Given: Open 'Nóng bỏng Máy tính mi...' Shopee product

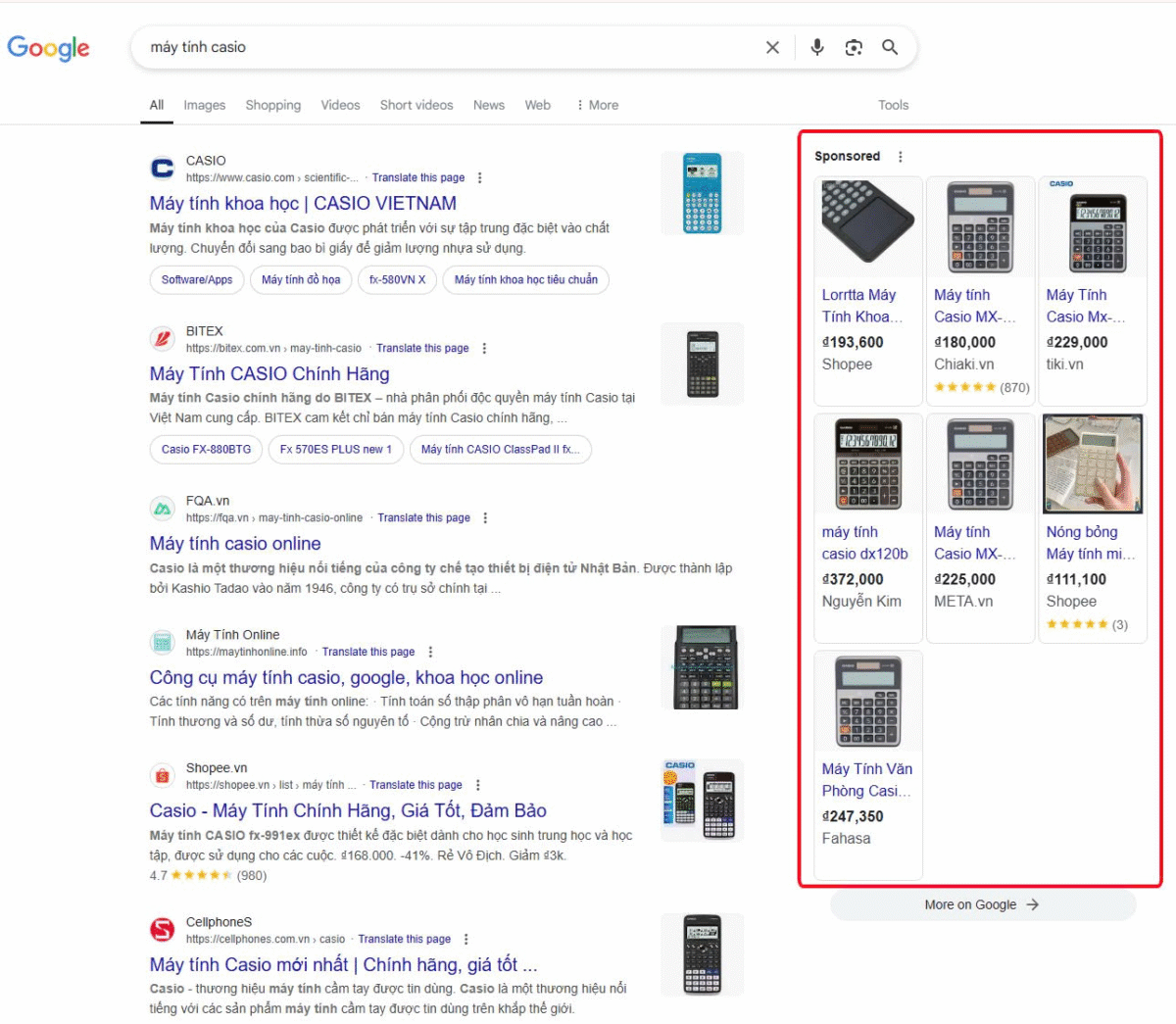Looking at the screenshot, I should coord(1093,528).
